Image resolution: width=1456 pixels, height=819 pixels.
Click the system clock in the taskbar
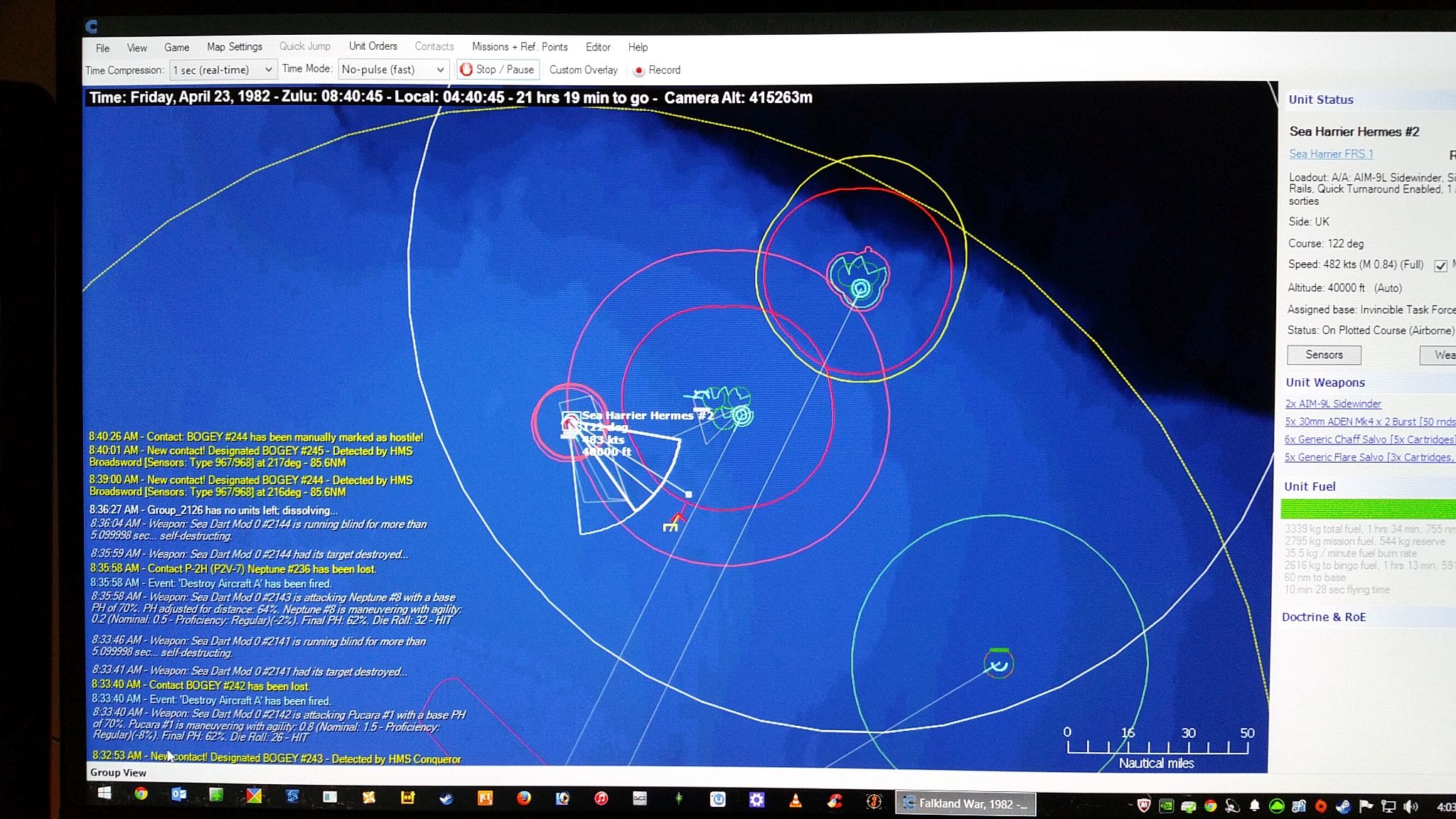point(1445,807)
